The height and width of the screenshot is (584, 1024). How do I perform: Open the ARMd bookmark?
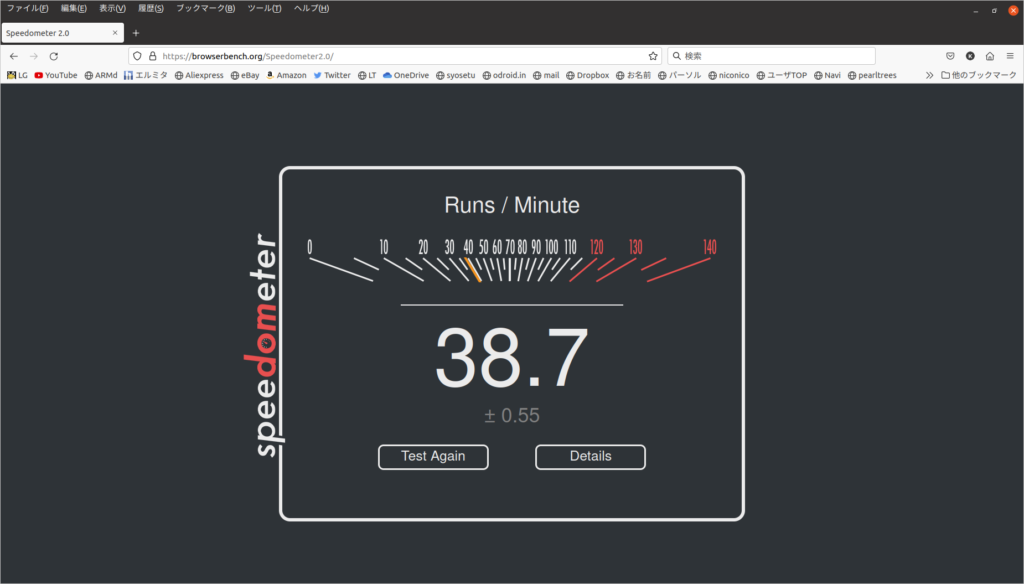click(101, 75)
